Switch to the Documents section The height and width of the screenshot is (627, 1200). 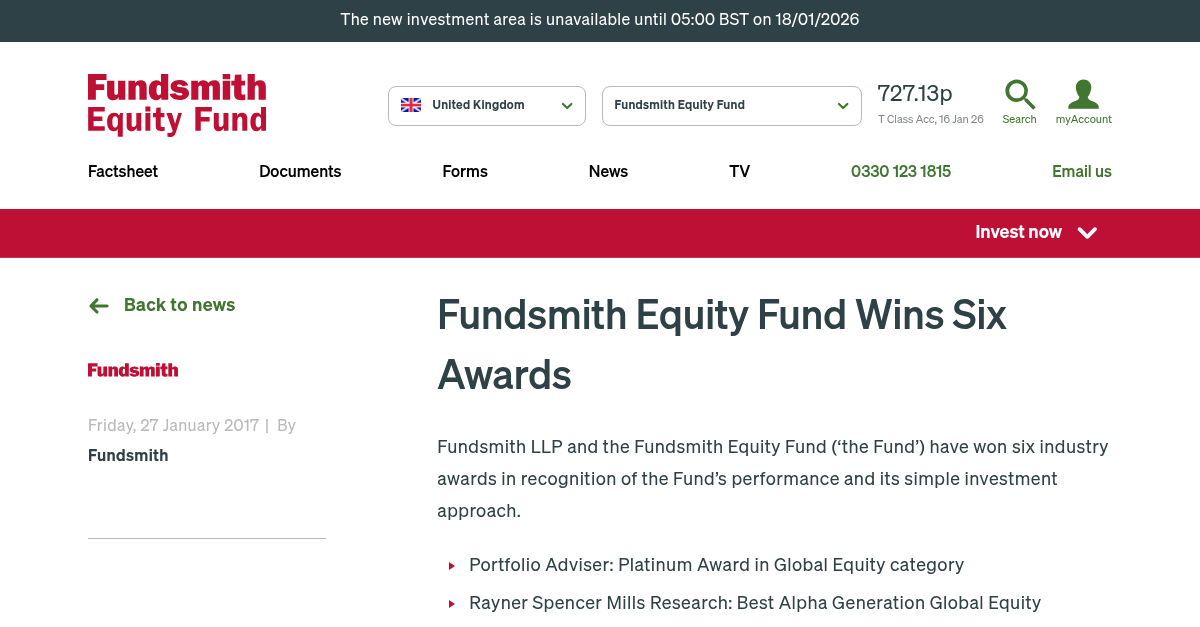pyautogui.click(x=300, y=171)
